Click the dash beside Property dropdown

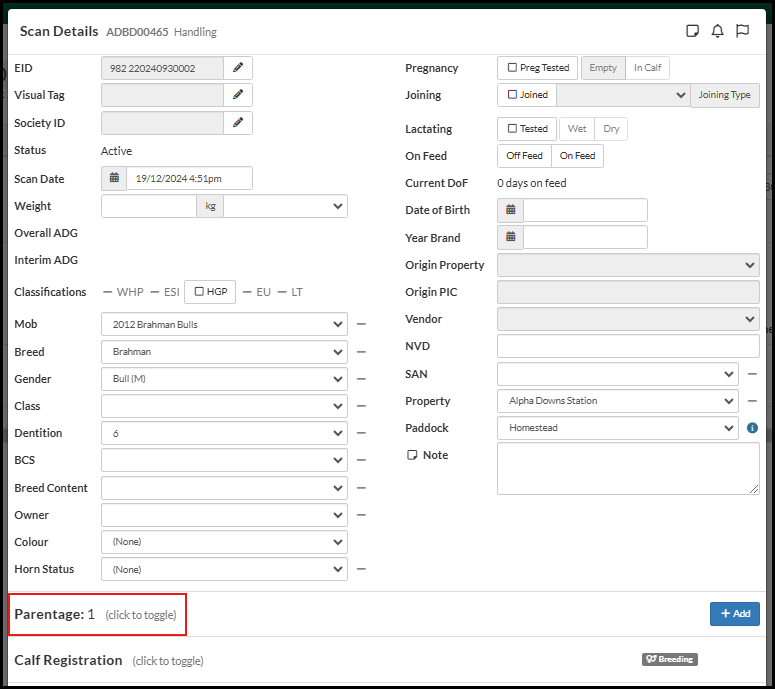[752, 401]
